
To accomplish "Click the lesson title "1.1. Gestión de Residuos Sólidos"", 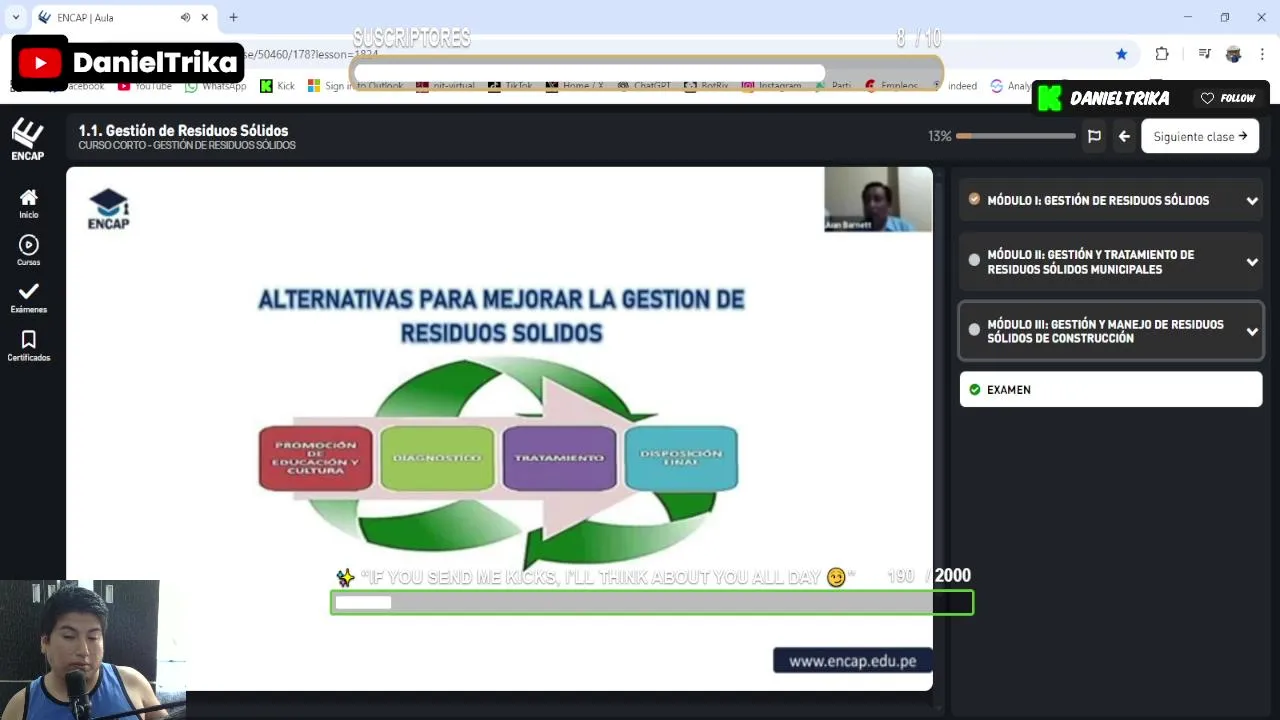I will click(x=183, y=130).
